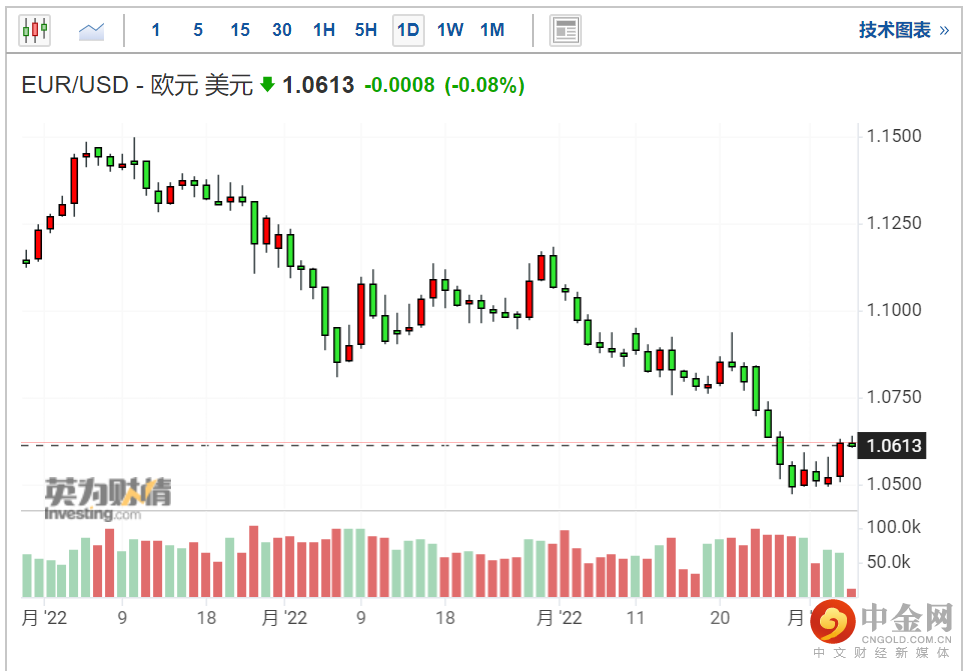Switch chart to 5H interval

366,30
